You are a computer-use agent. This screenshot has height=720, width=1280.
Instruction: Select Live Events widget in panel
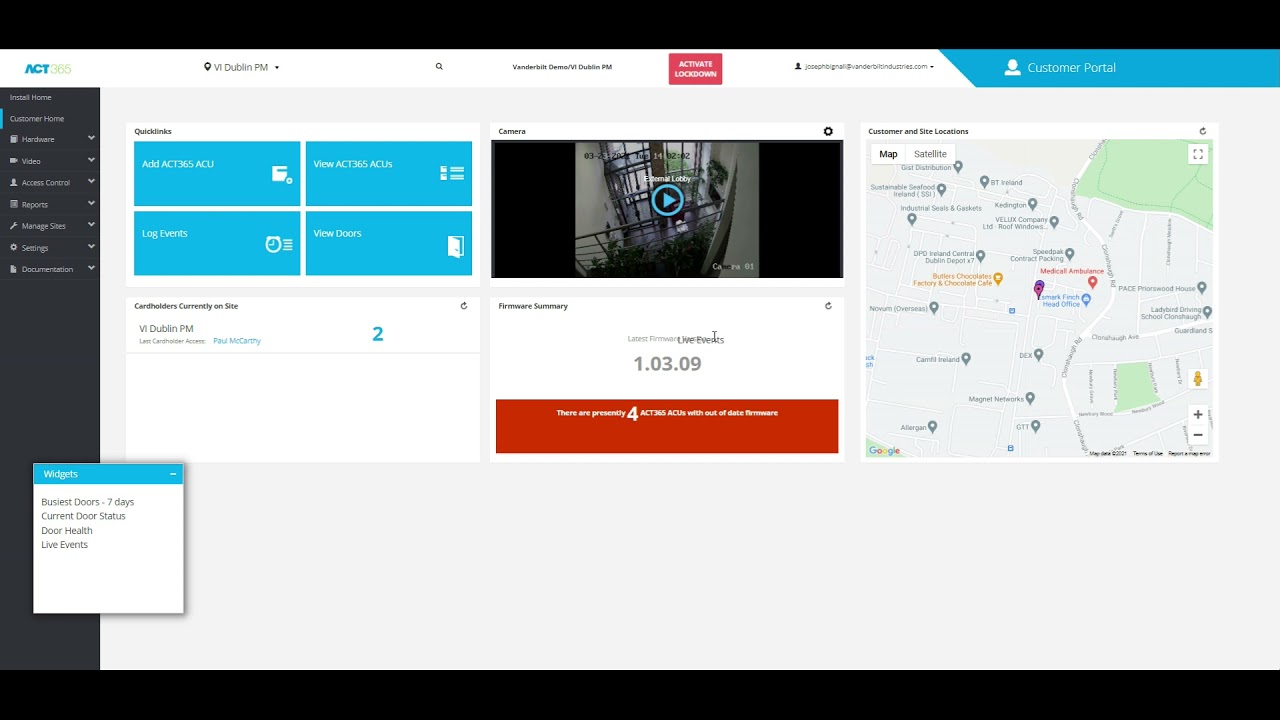click(x=64, y=545)
